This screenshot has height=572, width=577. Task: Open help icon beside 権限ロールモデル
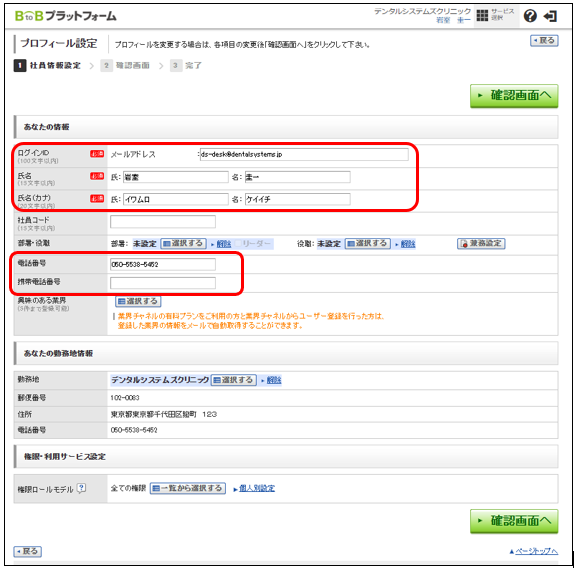81,488
